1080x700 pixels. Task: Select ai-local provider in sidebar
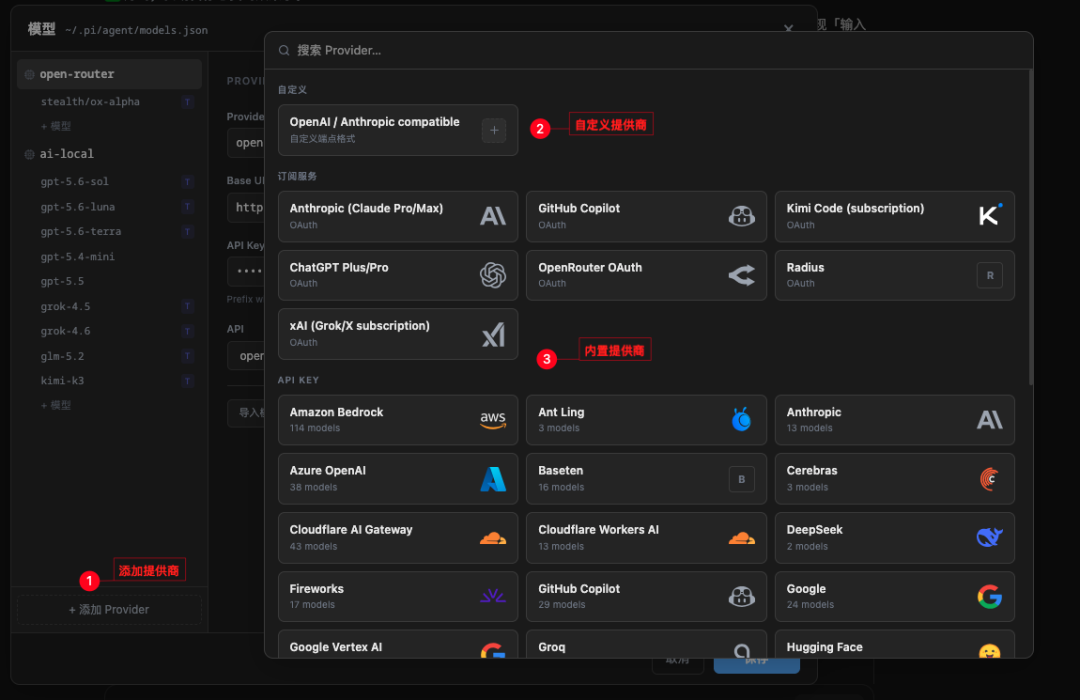(x=110, y=154)
